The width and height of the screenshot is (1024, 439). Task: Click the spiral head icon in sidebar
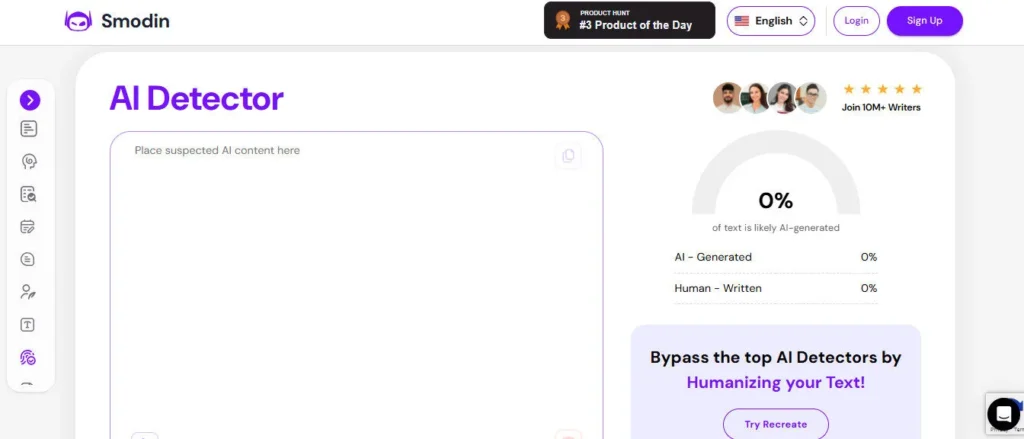point(29,162)
